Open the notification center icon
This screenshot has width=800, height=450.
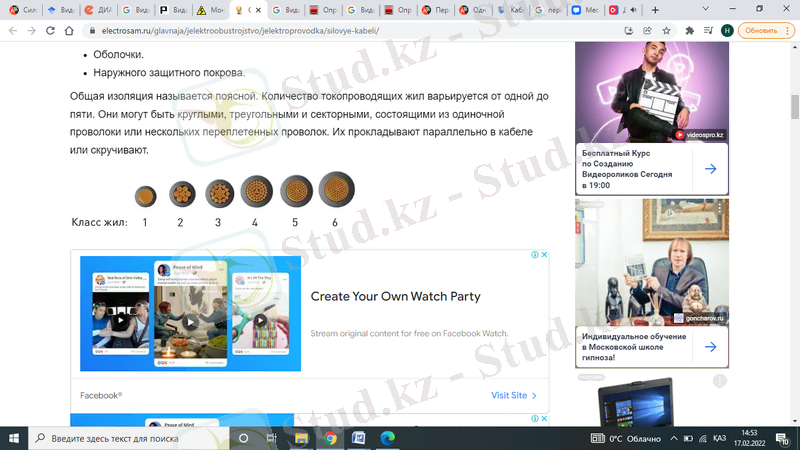782,438
